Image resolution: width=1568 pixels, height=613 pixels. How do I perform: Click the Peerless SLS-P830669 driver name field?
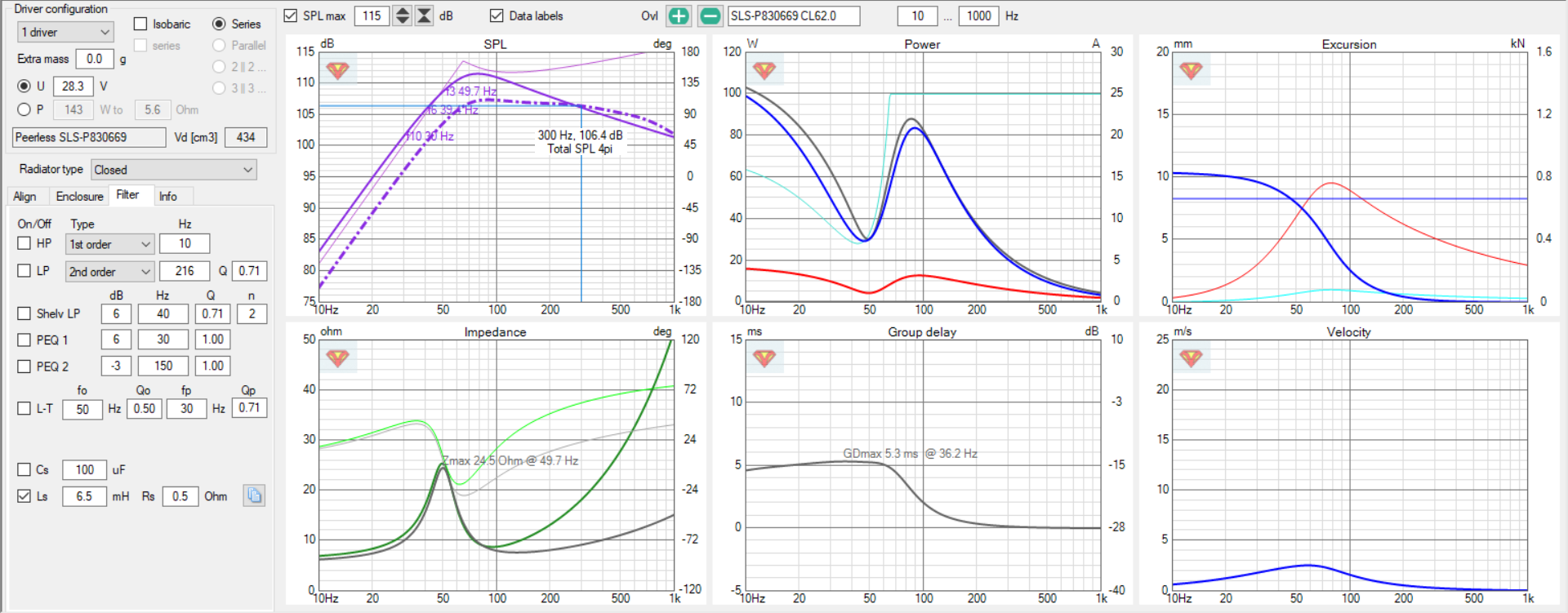point(89,137)
